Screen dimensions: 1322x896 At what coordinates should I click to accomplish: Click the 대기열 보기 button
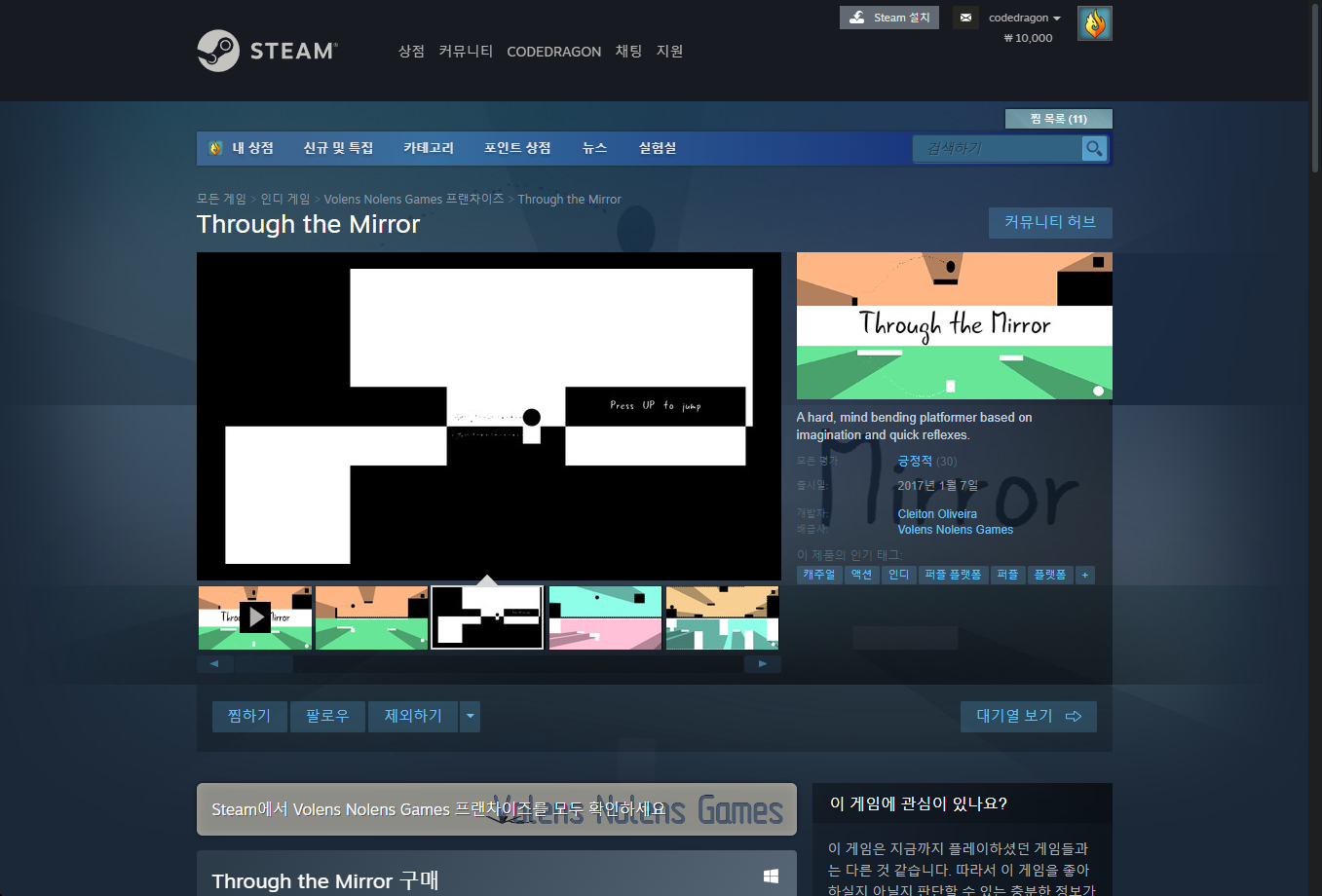click(1029, 717)
